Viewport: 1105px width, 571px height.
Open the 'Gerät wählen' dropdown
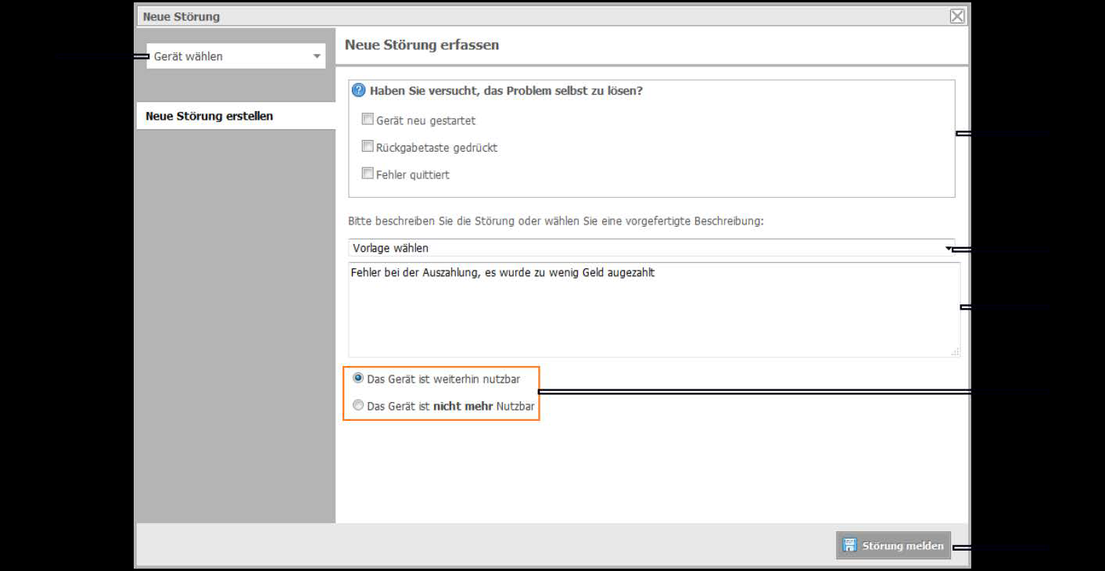(236, 56)
